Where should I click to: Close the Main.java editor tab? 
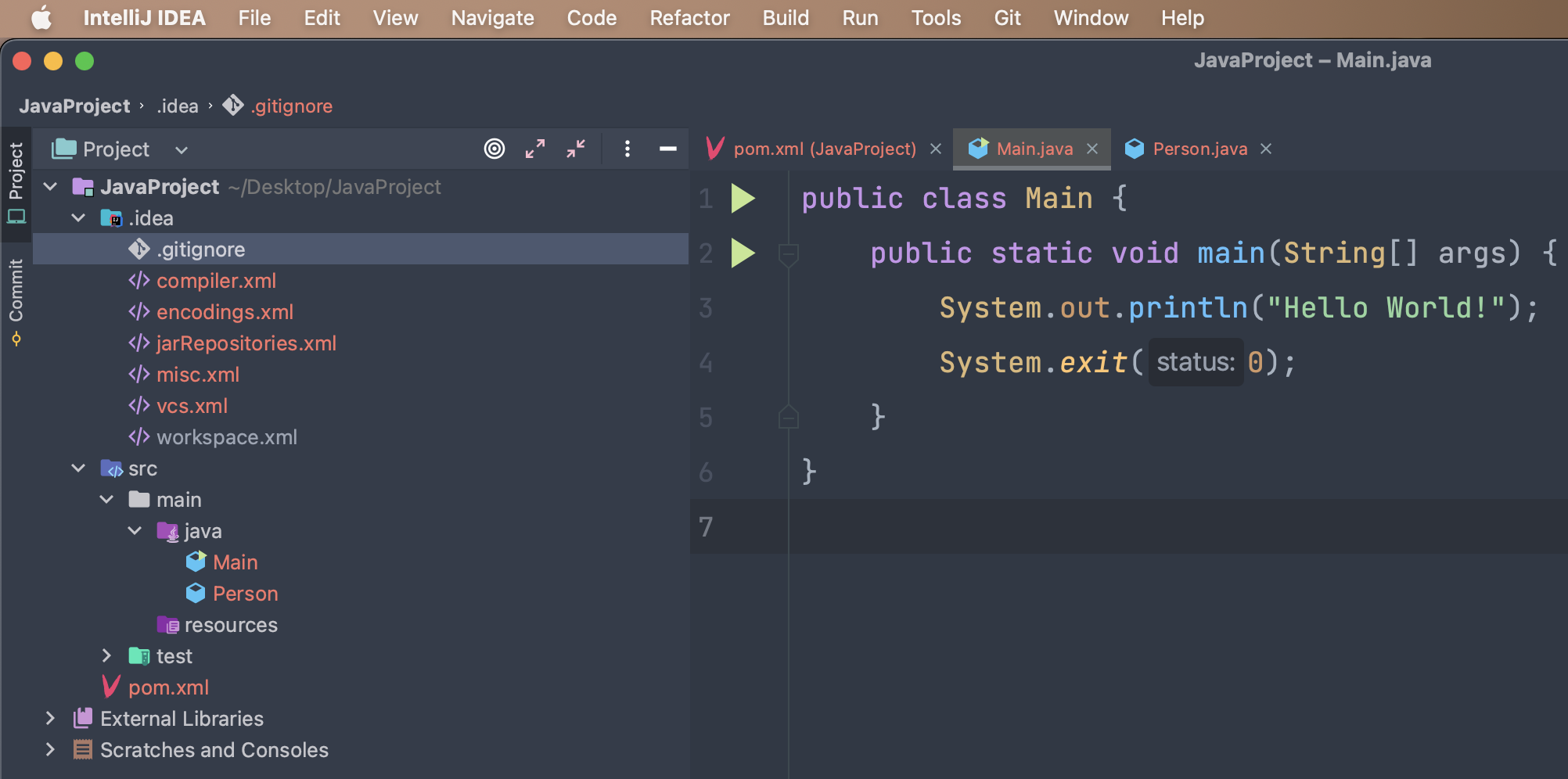point(1093,149)
